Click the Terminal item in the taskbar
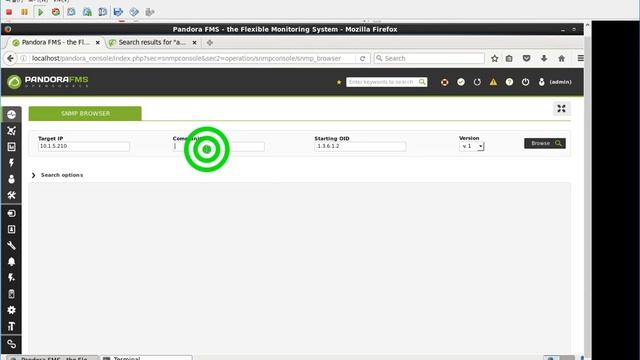 tap(146, 358)
